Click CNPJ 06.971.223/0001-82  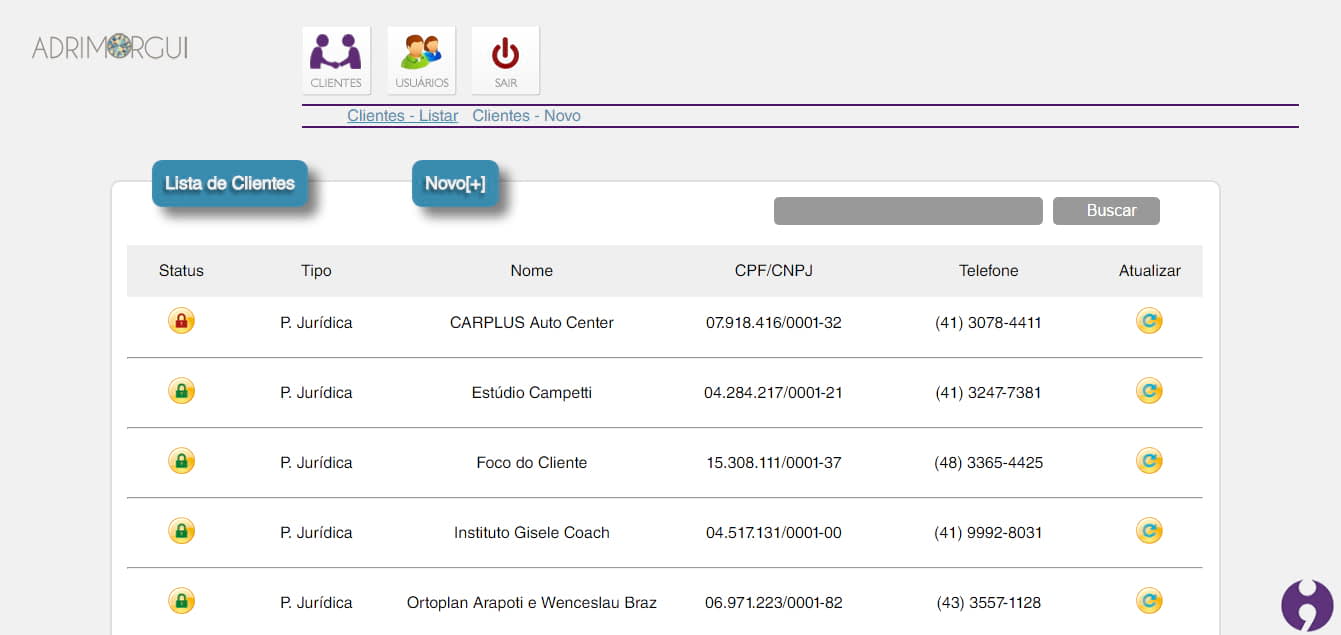[x=773, y=603]
